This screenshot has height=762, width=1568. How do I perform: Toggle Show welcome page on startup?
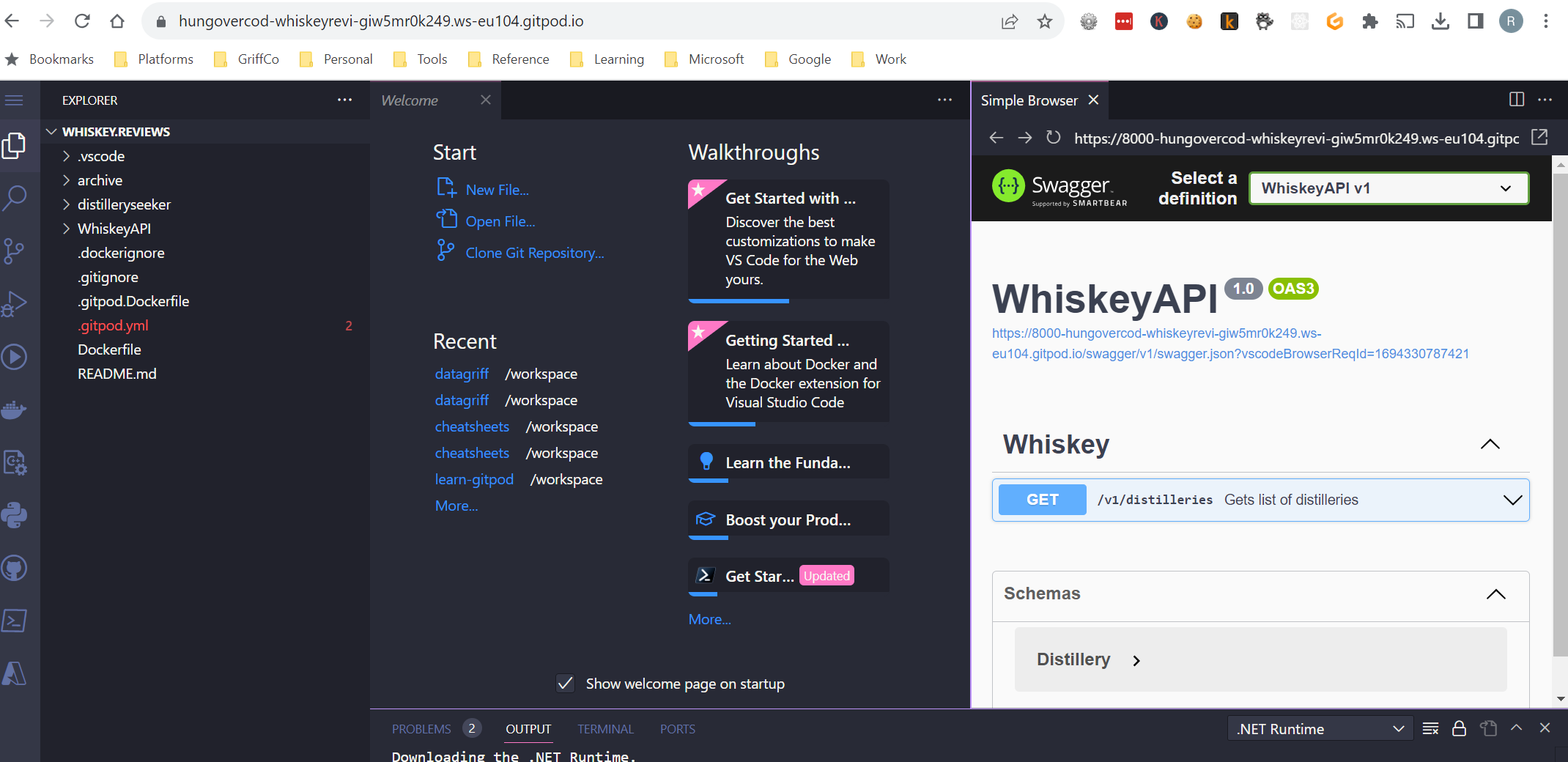(566, 684)
